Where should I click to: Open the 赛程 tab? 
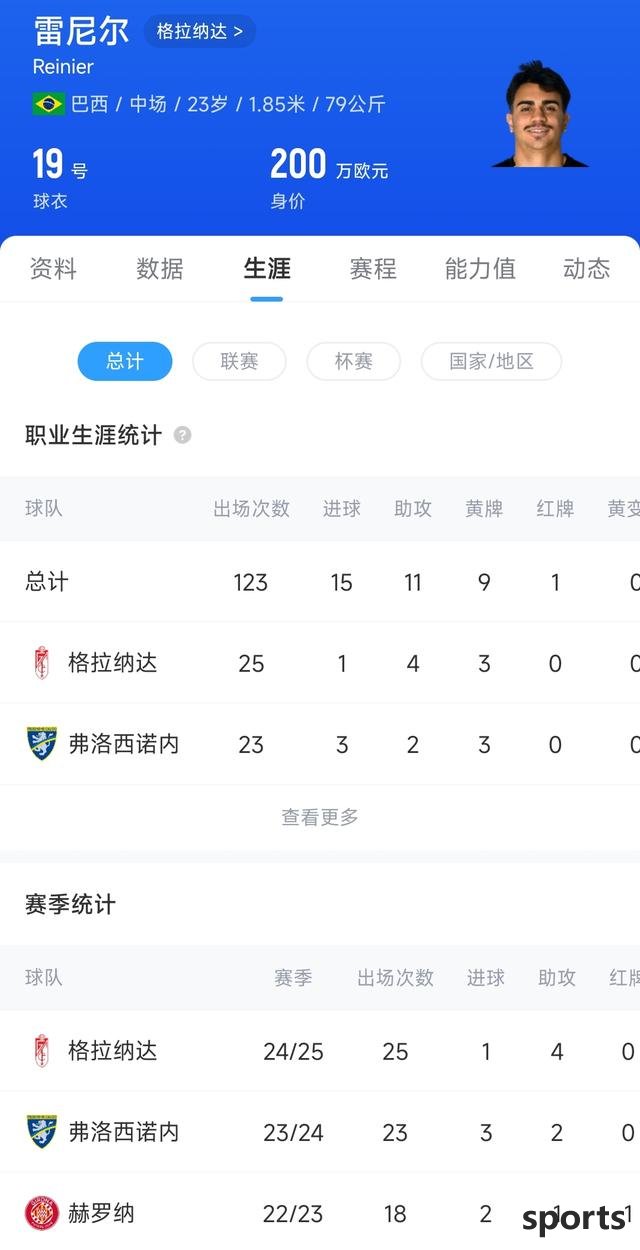tap(373, 268)
